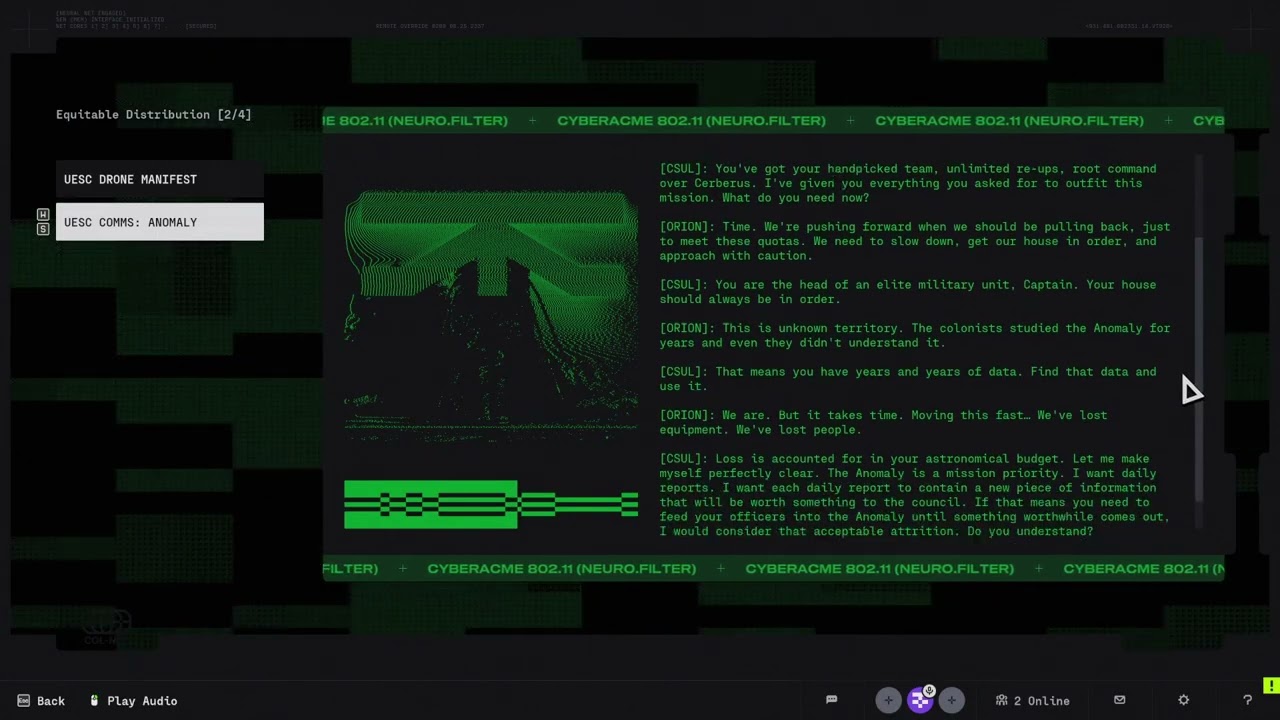Play Audio for this comms log
The image size is (1280, 720).
coord(134,701)
